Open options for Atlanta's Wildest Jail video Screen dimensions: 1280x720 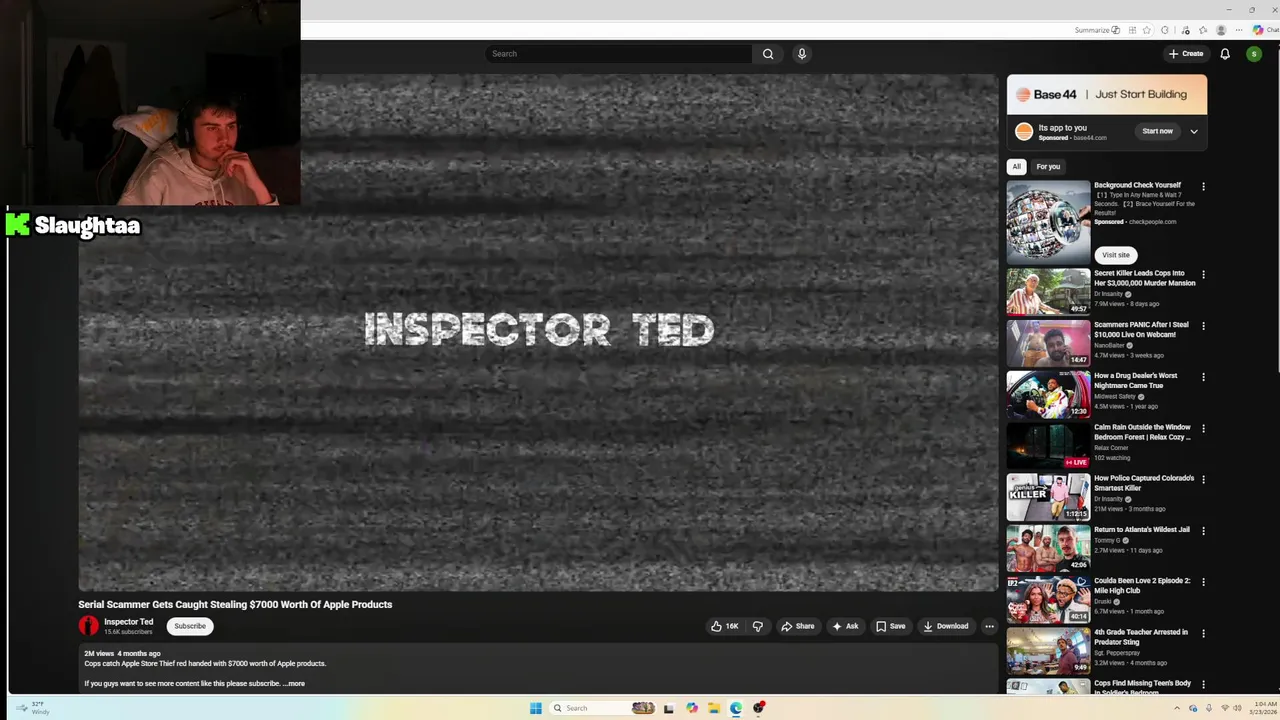pos(1203,531)
